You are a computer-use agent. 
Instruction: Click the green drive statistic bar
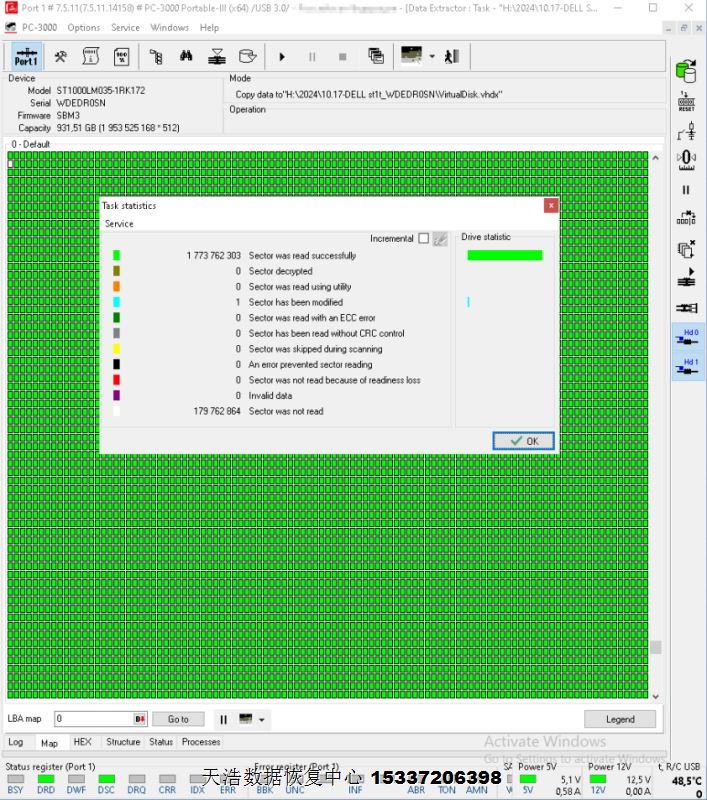tap(504, 255)
